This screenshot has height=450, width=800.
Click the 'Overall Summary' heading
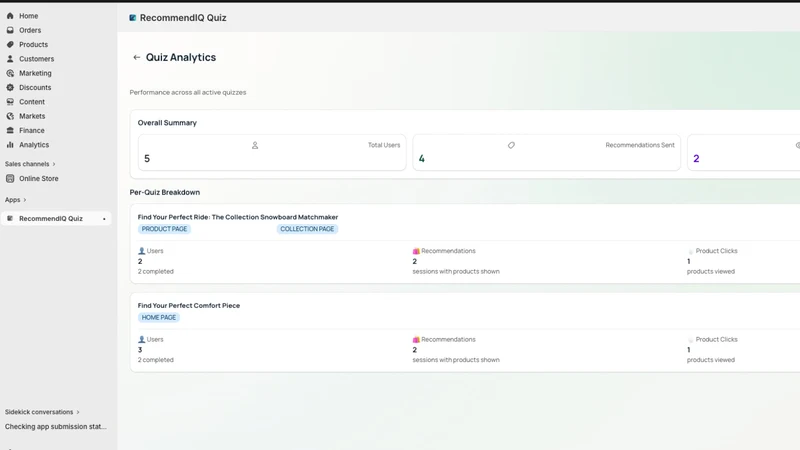pyautogui.click(x=167, y=123)
